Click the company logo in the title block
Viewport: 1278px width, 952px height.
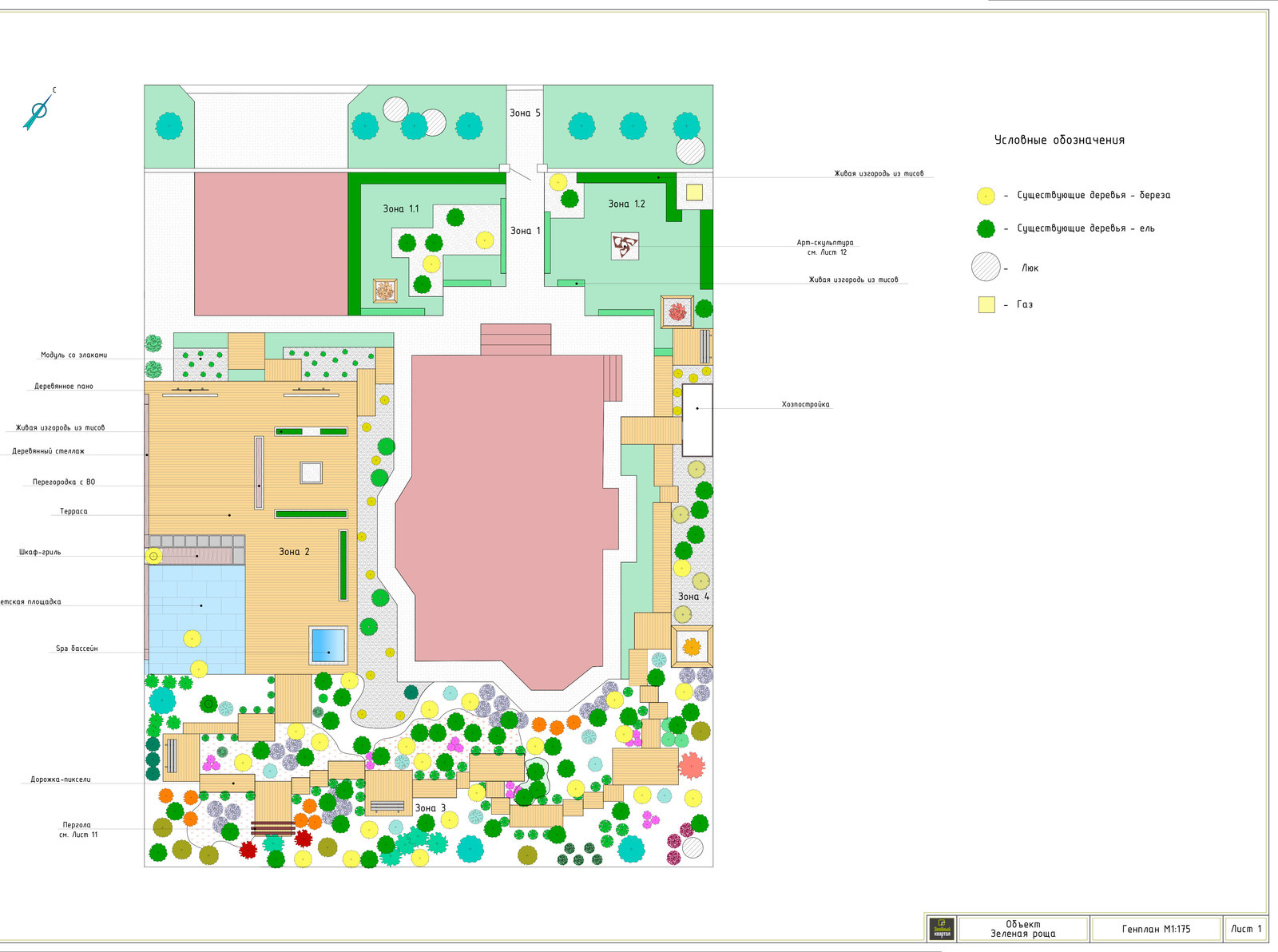tap(942, 929)
